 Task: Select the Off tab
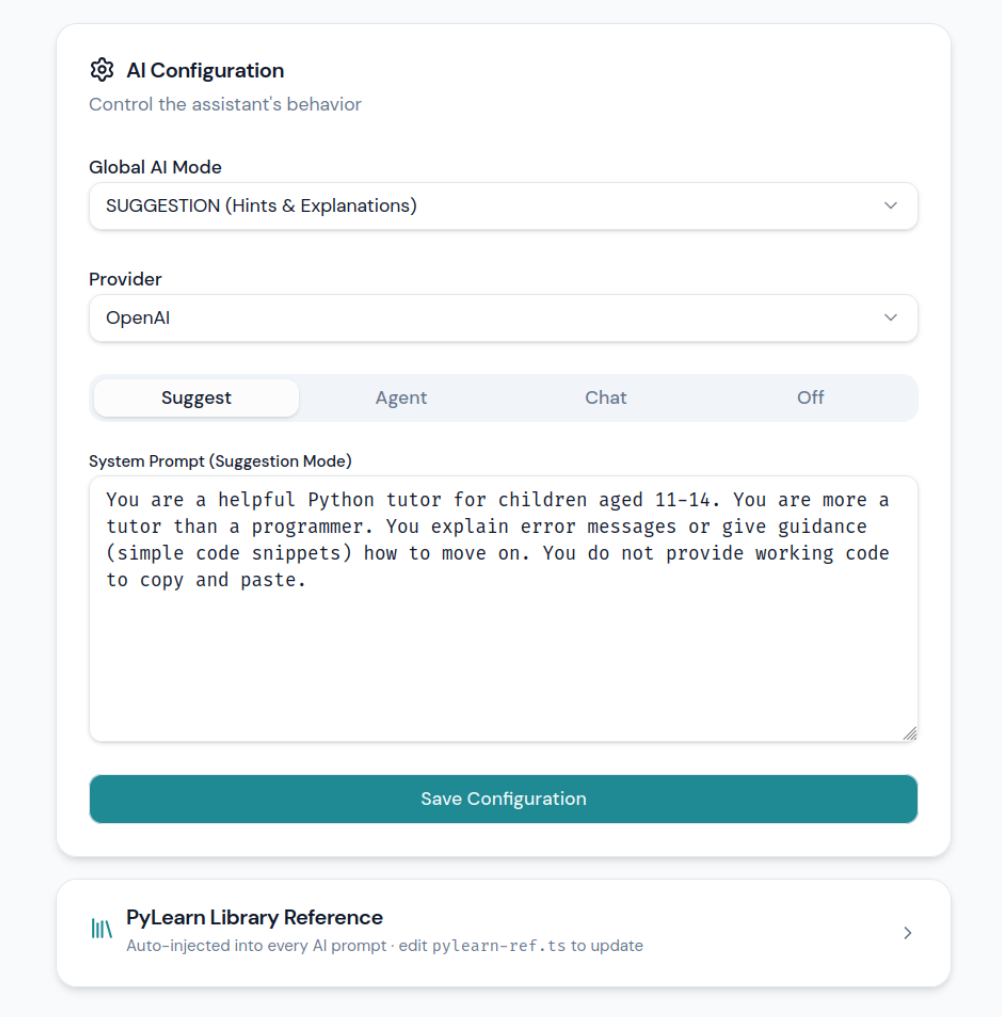tap(810, 398)
